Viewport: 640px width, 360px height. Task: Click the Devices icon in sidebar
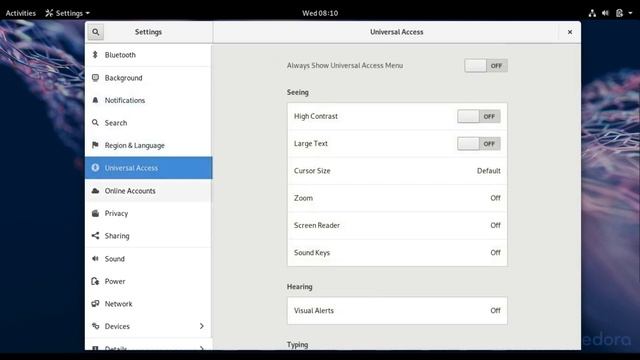(95, 326)
